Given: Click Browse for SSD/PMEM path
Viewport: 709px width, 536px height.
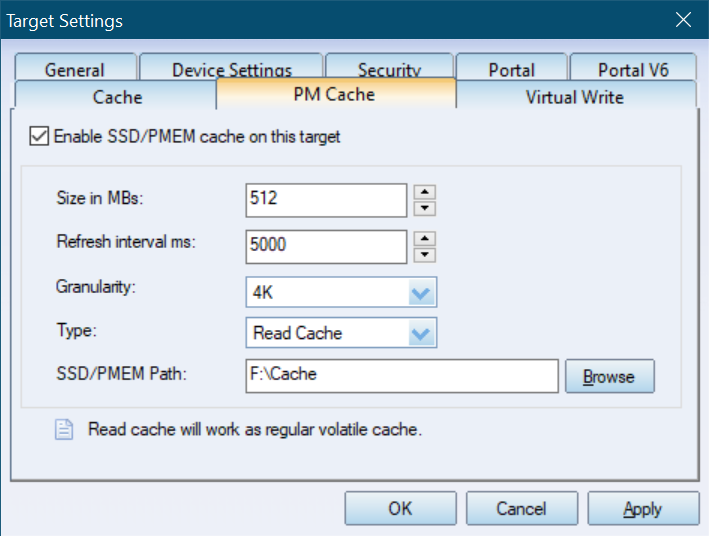Looking at the screenshot, I should coord(610,376).
